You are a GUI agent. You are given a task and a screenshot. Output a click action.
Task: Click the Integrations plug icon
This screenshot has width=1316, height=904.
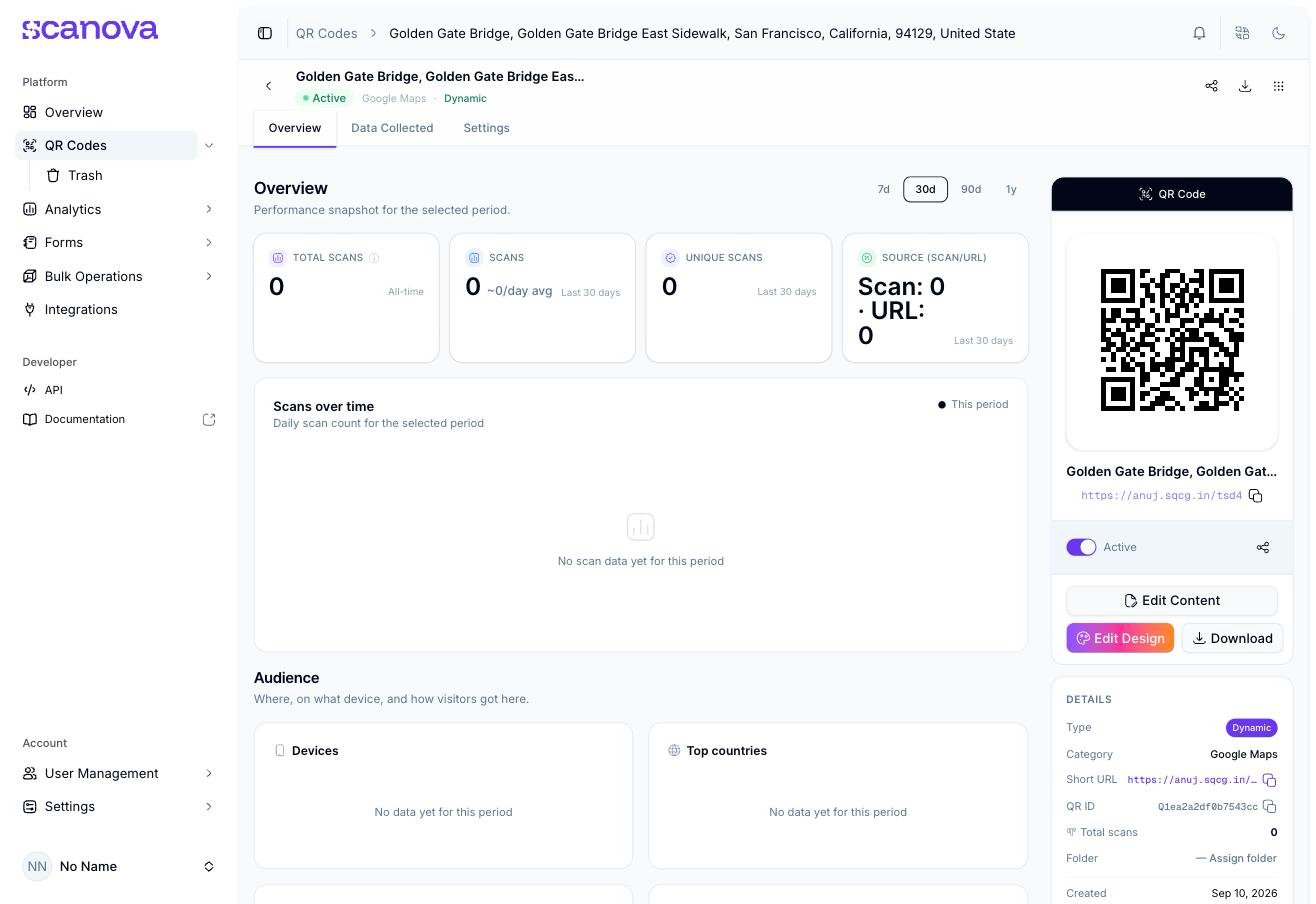(x=30, y=309)
